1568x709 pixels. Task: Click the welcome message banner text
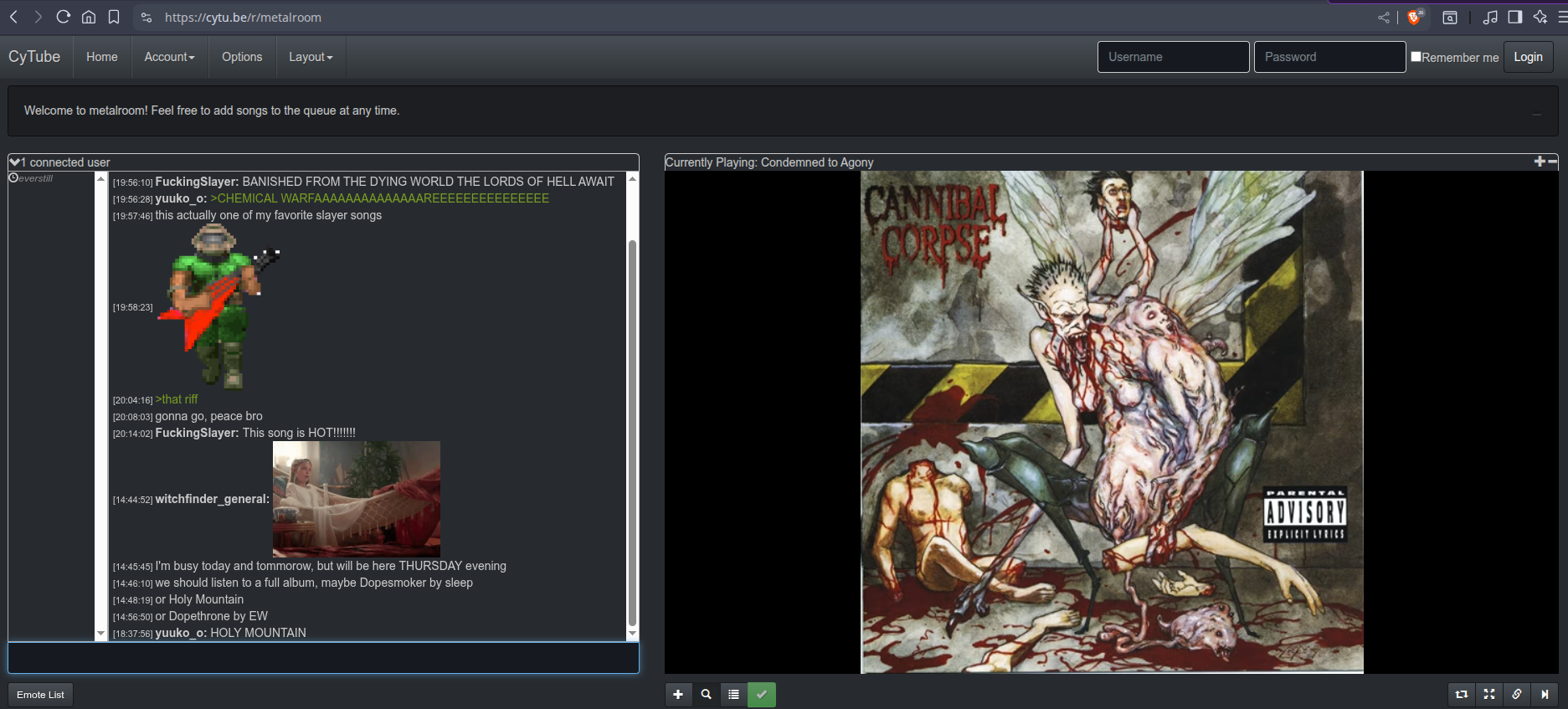point(212,110)
